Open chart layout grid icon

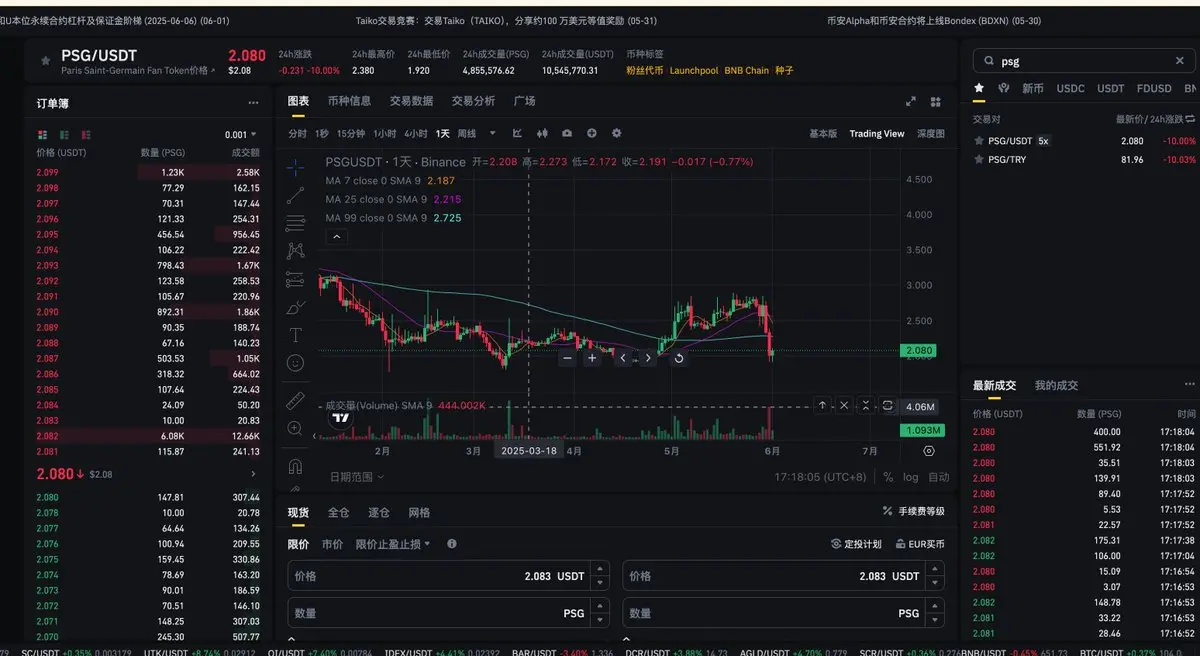pos(935,102)
